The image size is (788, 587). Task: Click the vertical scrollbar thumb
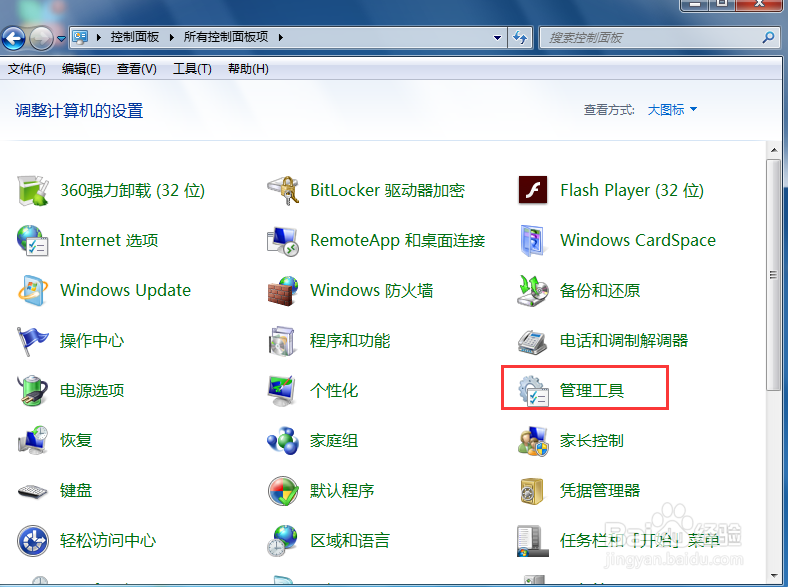773,274
